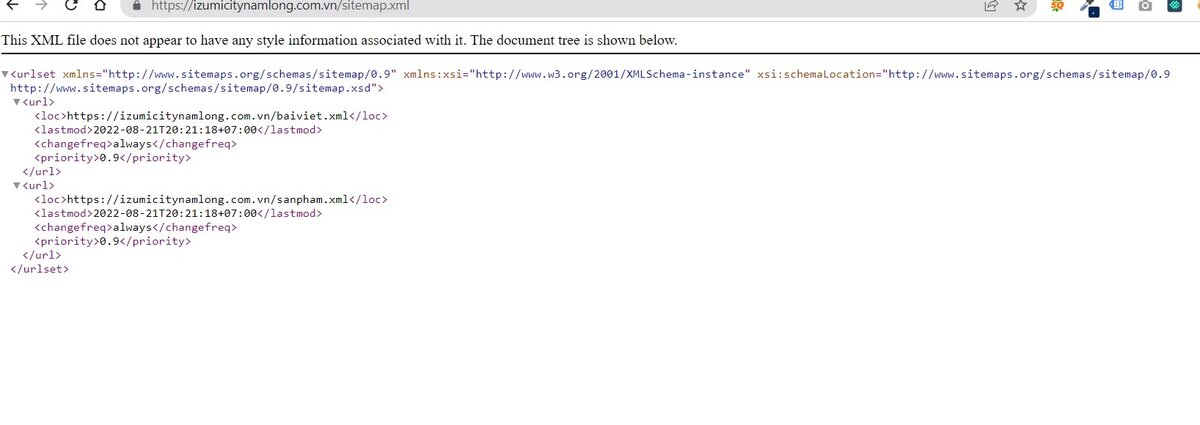Click the lastmod value under sanpham.xml
Screen dimensions: 1200x425
pos(176,214)
